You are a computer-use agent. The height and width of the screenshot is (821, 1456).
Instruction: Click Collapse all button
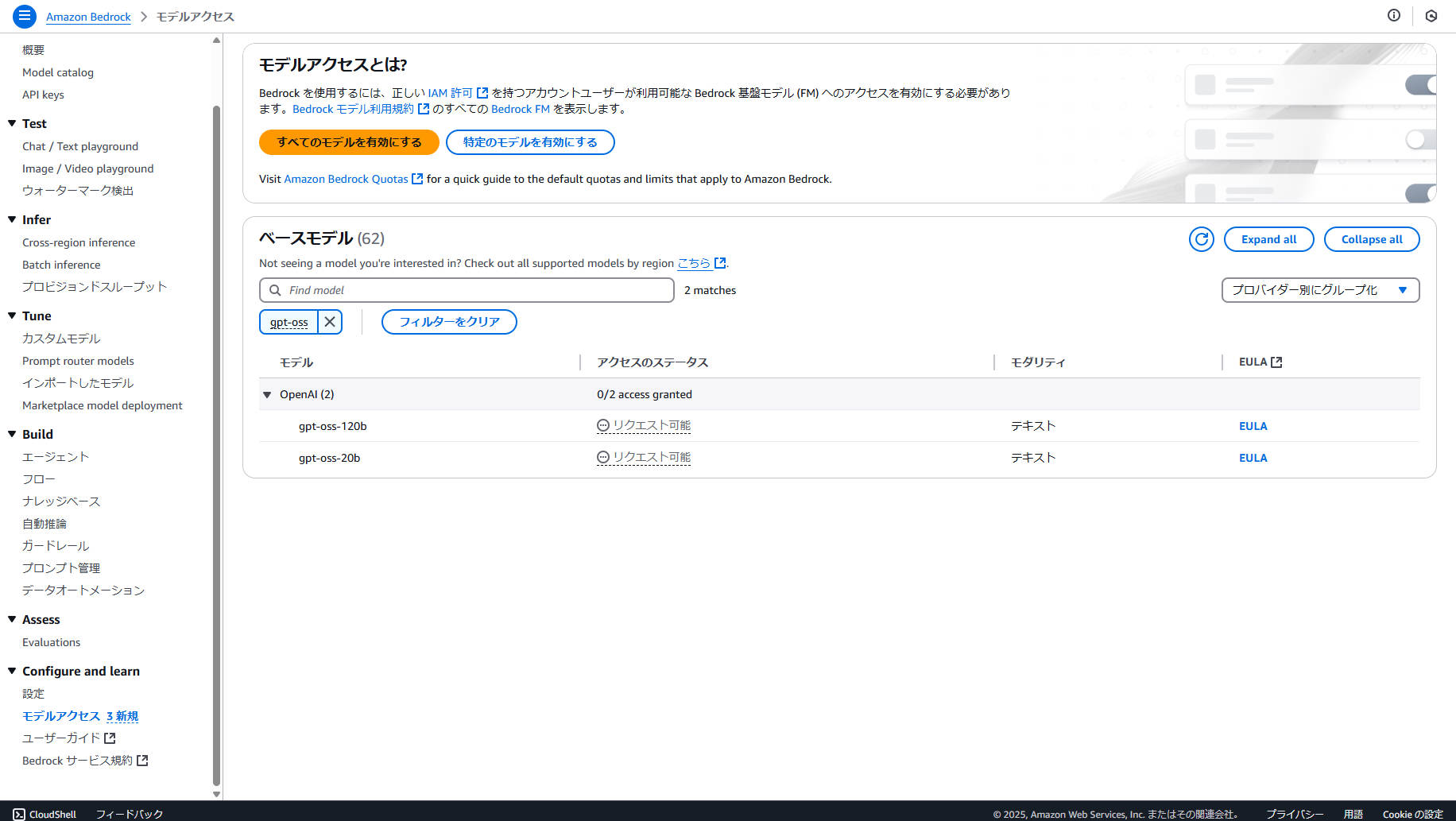[x=1372, y=239]
